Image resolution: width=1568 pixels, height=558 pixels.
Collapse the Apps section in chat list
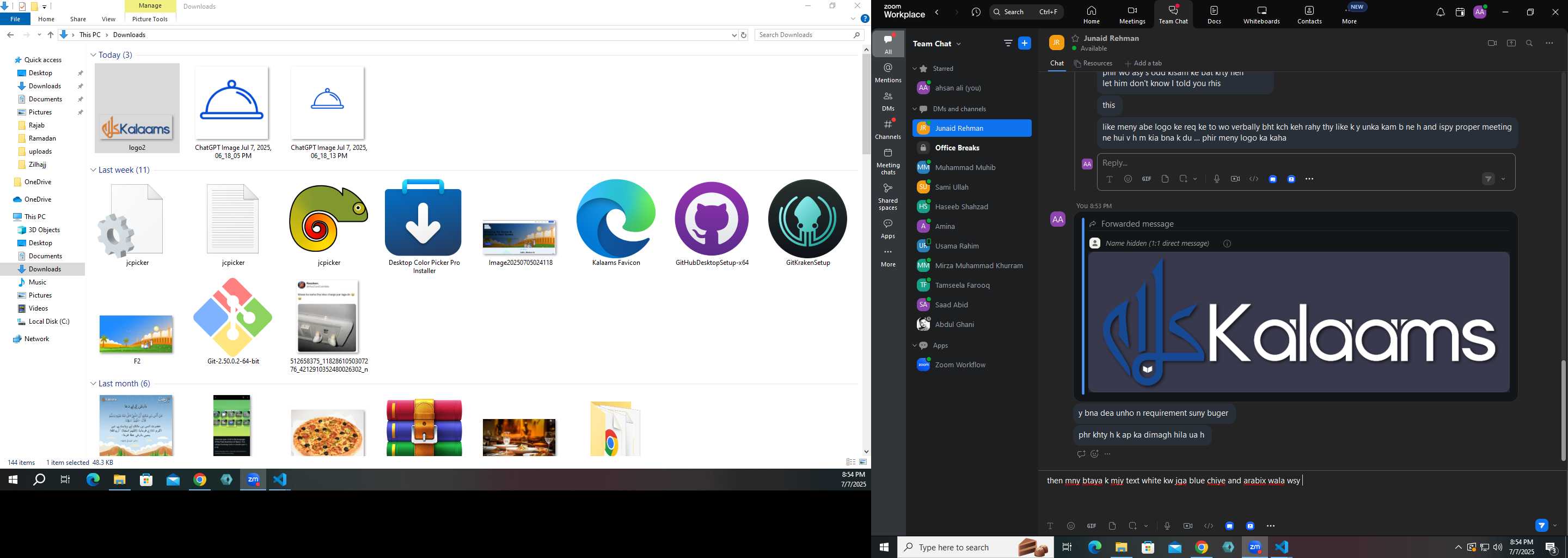914,345
